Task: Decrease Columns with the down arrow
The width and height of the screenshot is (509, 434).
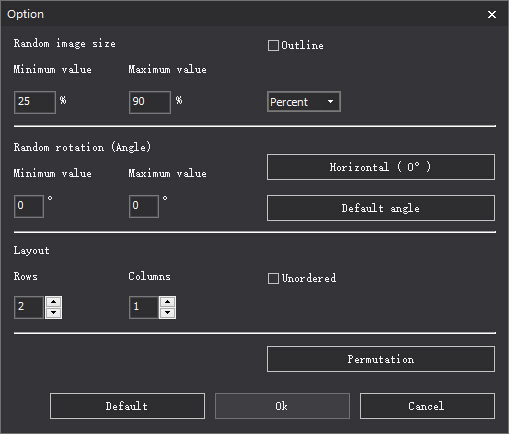Action: pos(168,313)
